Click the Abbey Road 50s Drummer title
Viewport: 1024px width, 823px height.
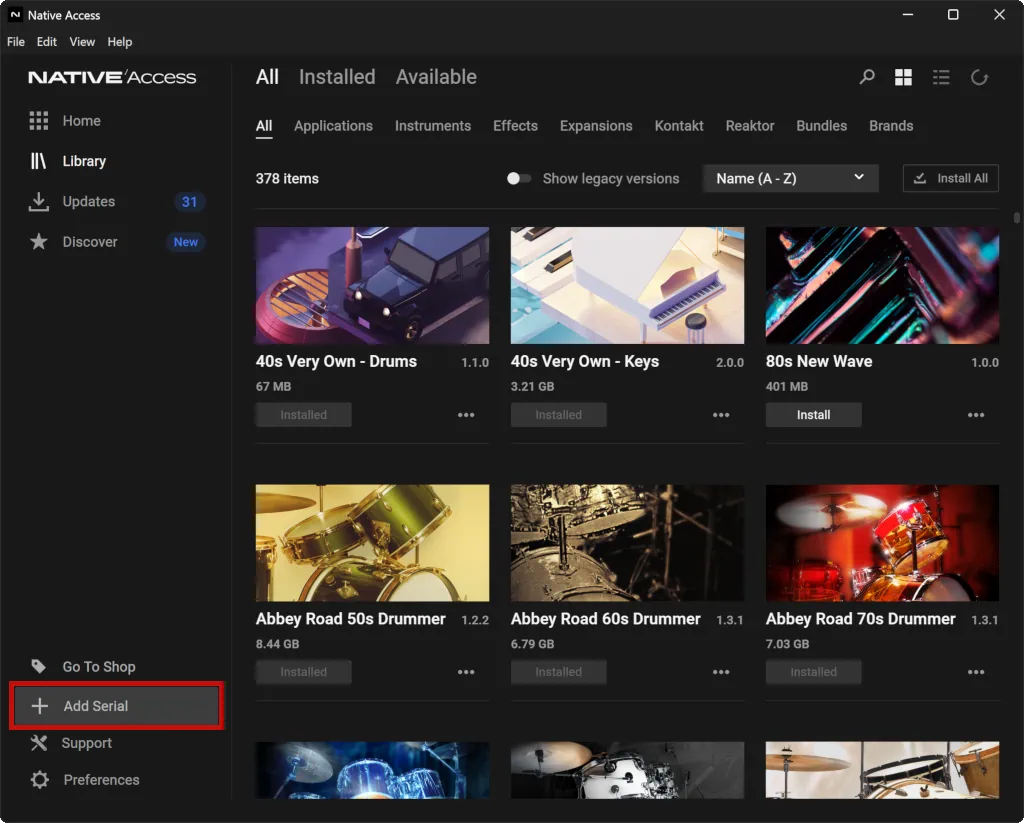tap(351, 619)
